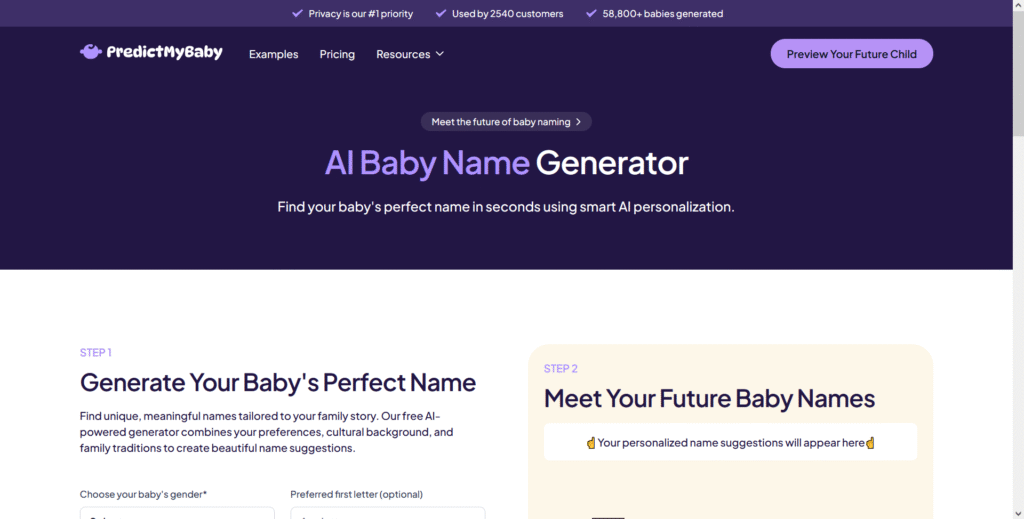The image size is (1024, 519).
Task: Open the Resources menu
Action: (409, 54)
